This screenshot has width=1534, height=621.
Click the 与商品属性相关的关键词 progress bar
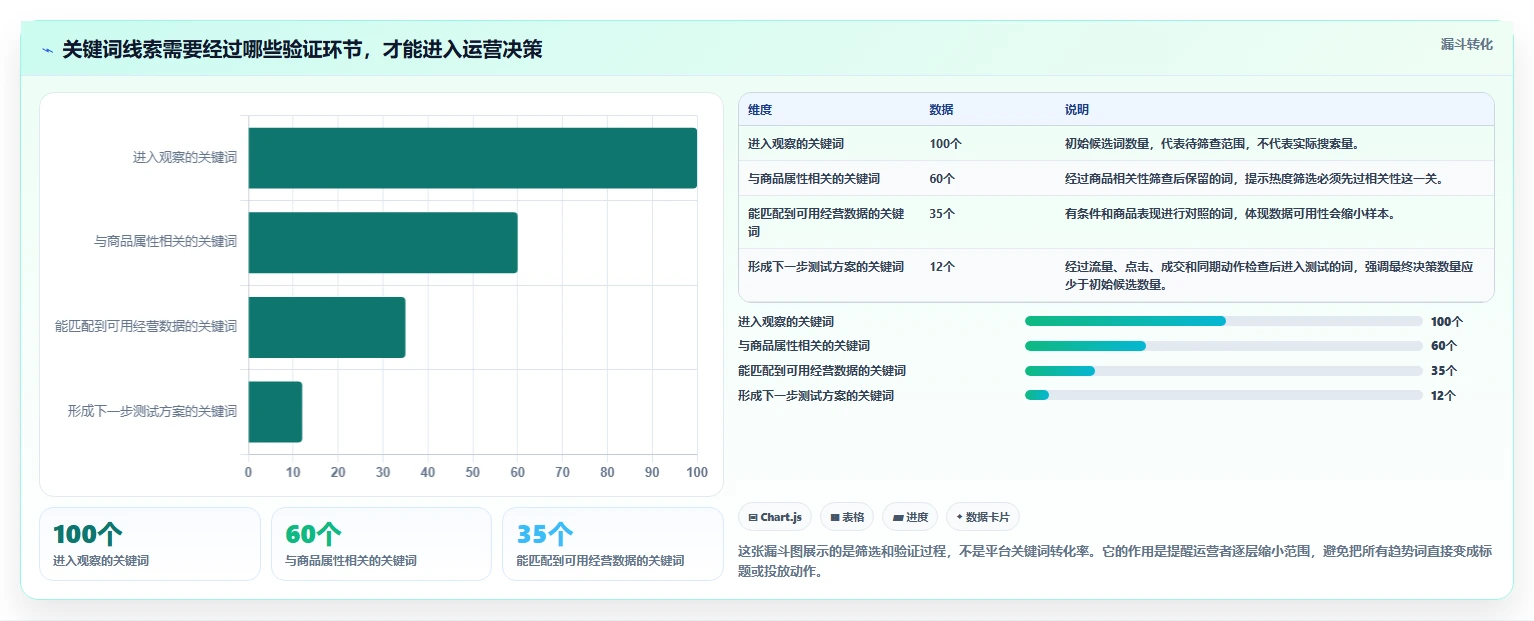[x=1223, y=346]
